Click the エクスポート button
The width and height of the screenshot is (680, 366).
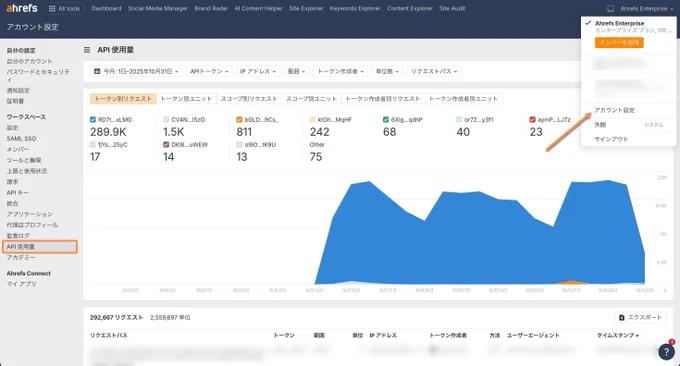coord(641,317)
